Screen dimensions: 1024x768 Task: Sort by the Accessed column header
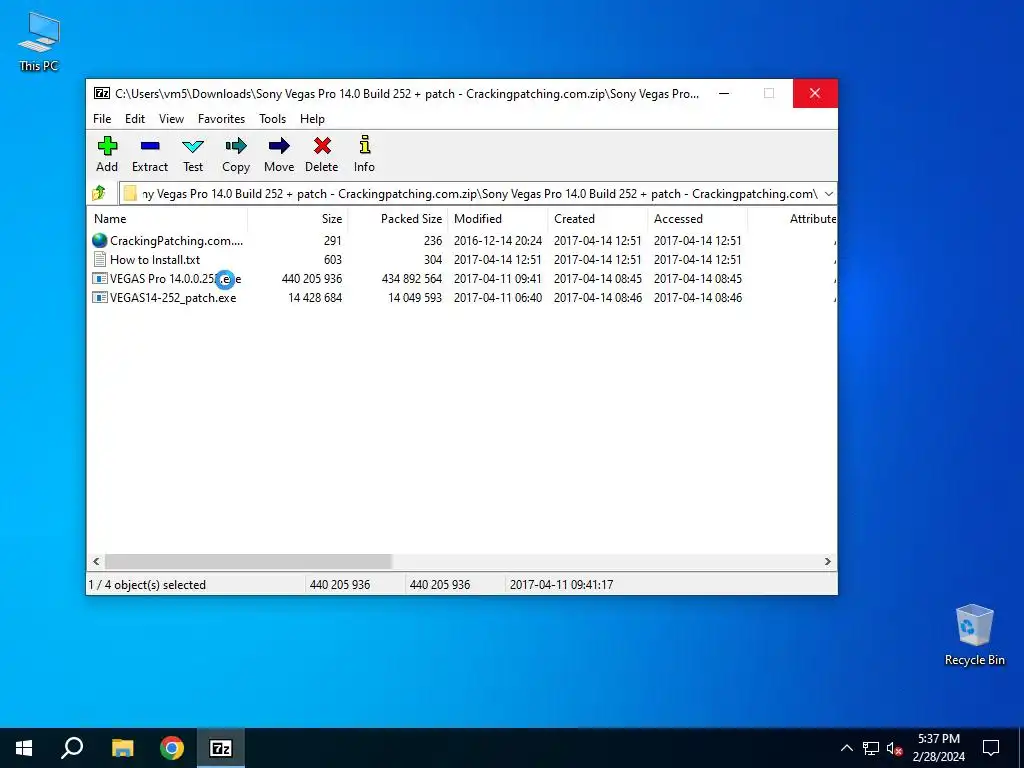(x=697, y=219)
